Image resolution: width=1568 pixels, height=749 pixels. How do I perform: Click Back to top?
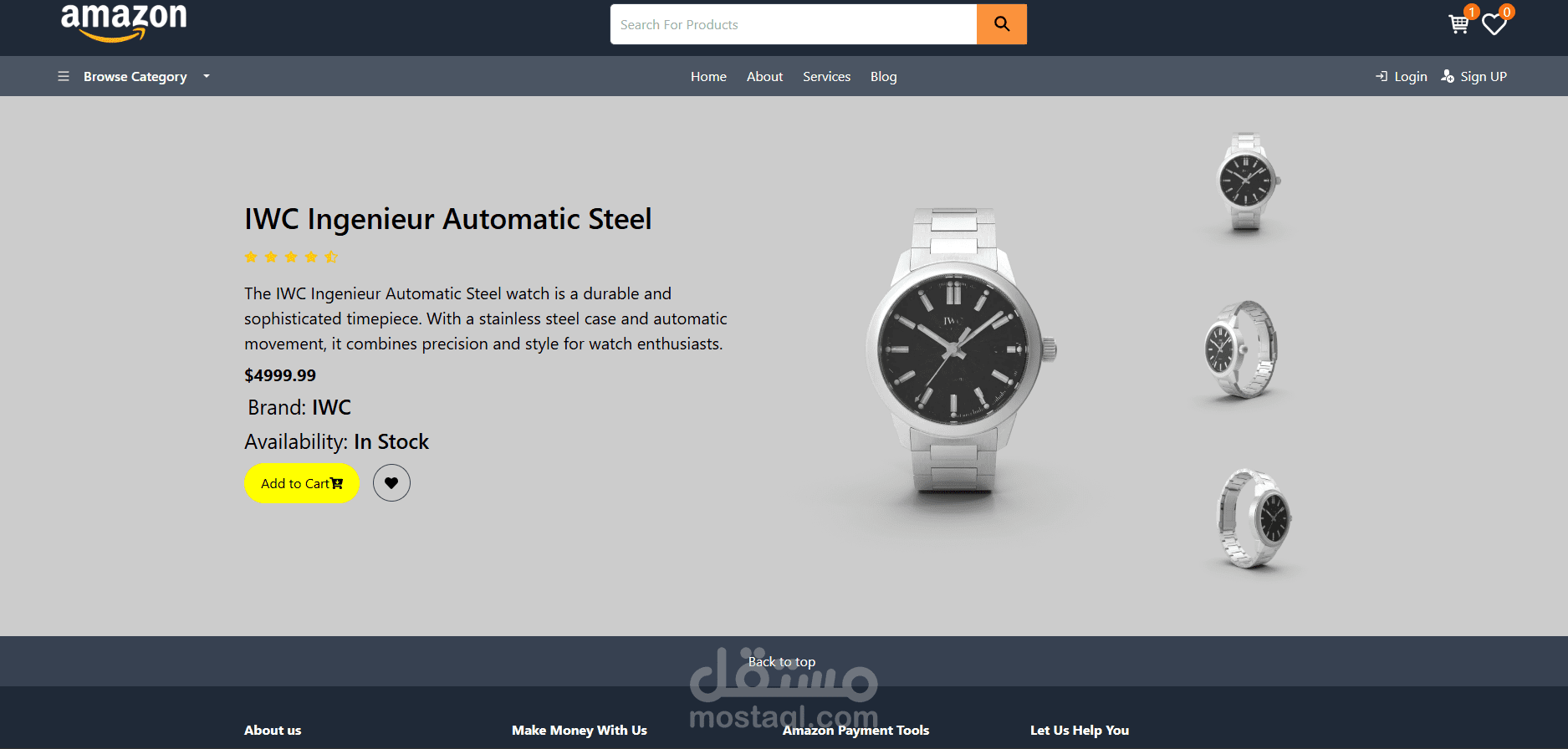(782, 661)
